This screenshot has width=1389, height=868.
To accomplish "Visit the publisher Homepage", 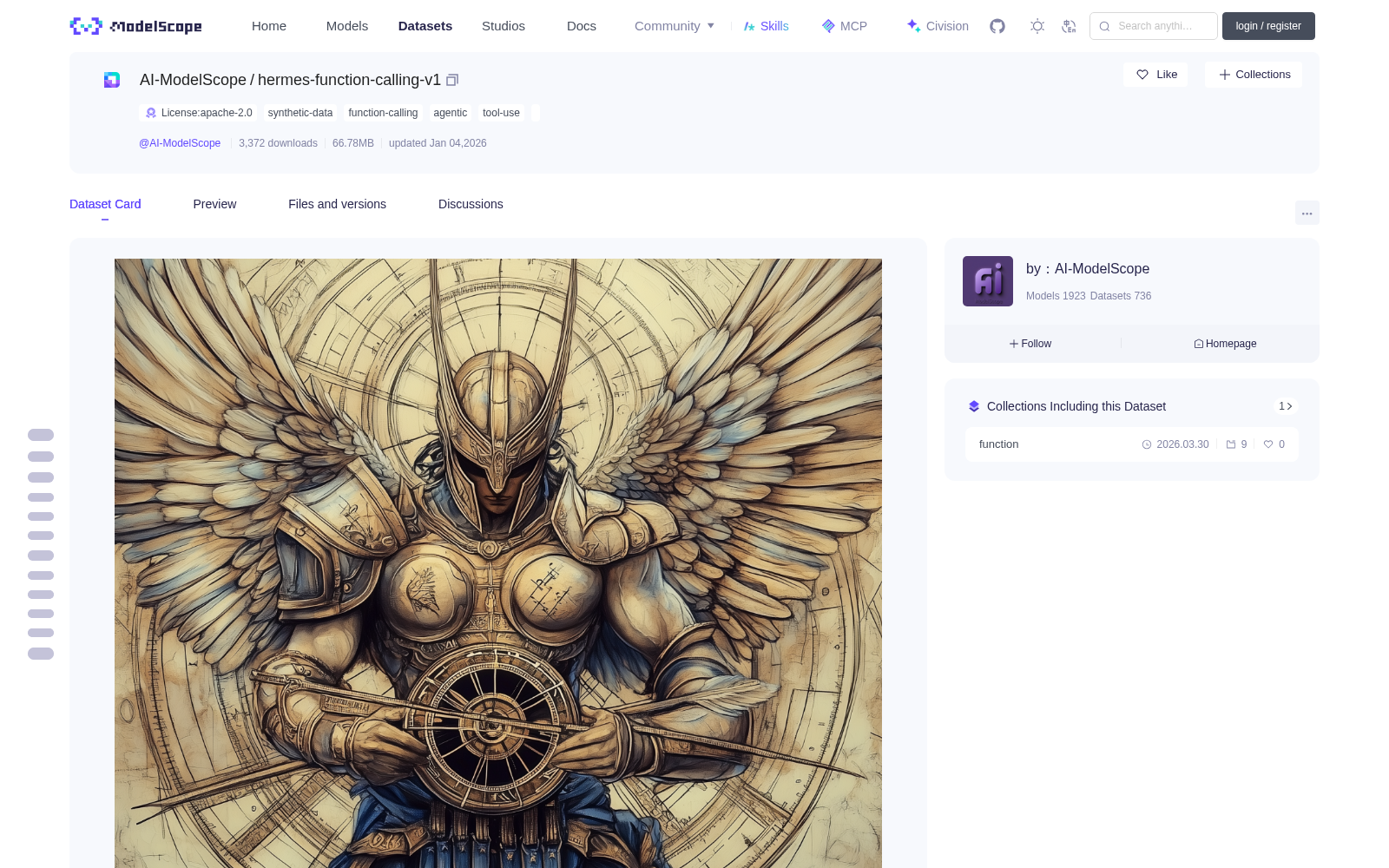I will (x=1225, y=344).
